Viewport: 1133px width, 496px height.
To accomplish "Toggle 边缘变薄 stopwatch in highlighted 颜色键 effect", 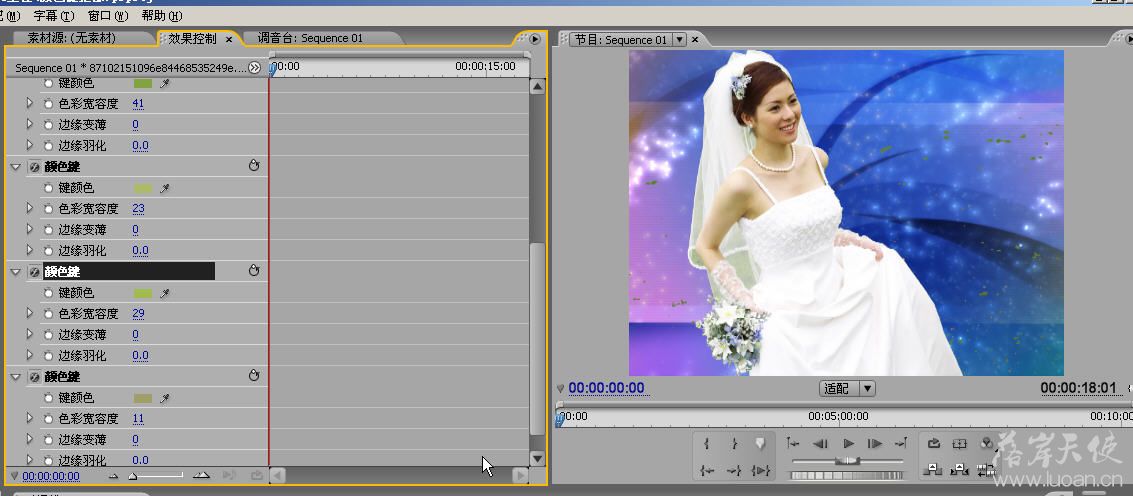I will tap(48, 335).
